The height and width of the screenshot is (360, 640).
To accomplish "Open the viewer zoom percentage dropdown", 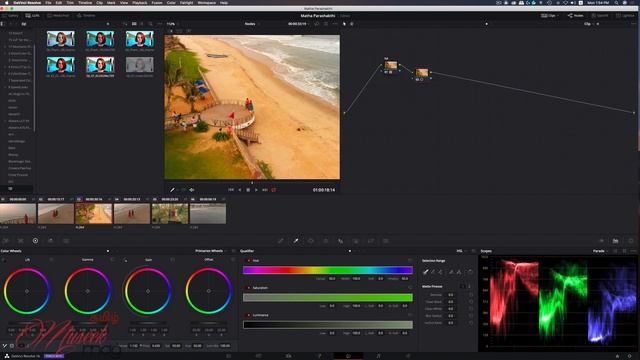I will 171,24.
